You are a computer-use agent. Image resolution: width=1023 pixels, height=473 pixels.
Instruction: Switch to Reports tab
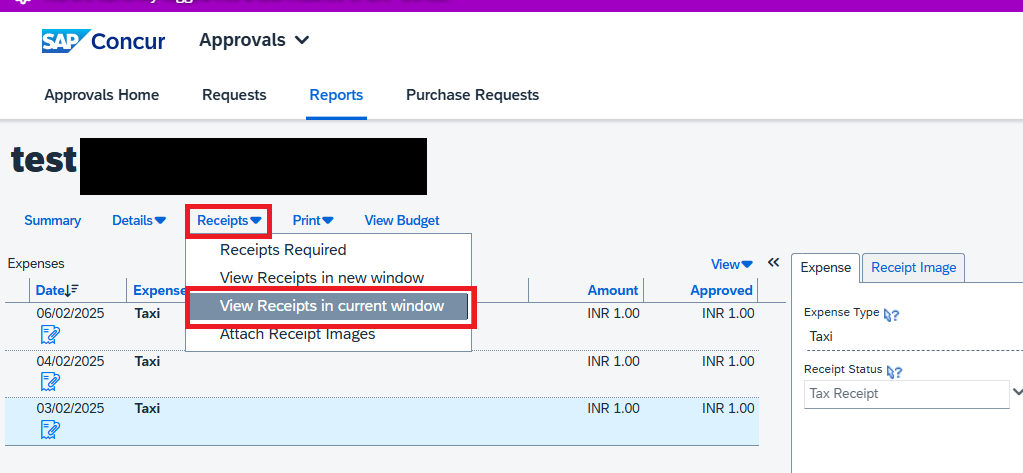coord(336,95)
